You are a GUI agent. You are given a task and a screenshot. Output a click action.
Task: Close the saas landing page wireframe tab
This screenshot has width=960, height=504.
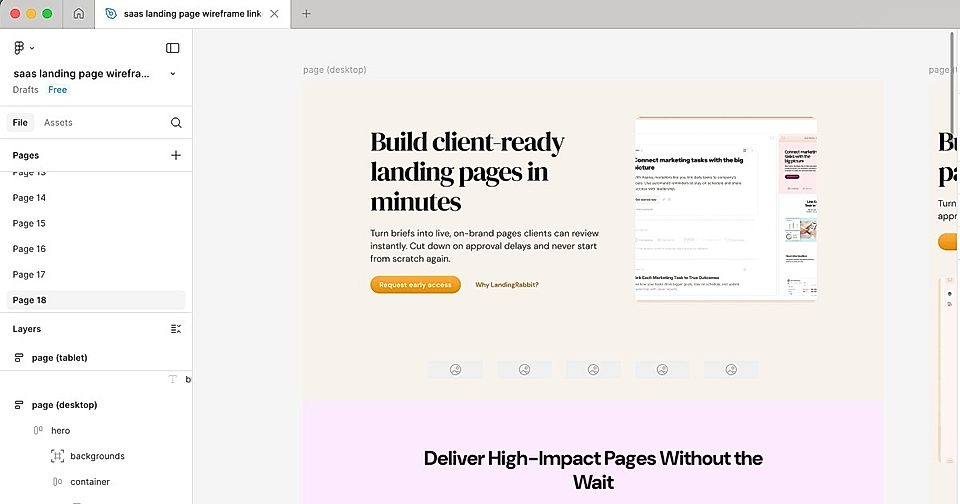click(275, 14)
